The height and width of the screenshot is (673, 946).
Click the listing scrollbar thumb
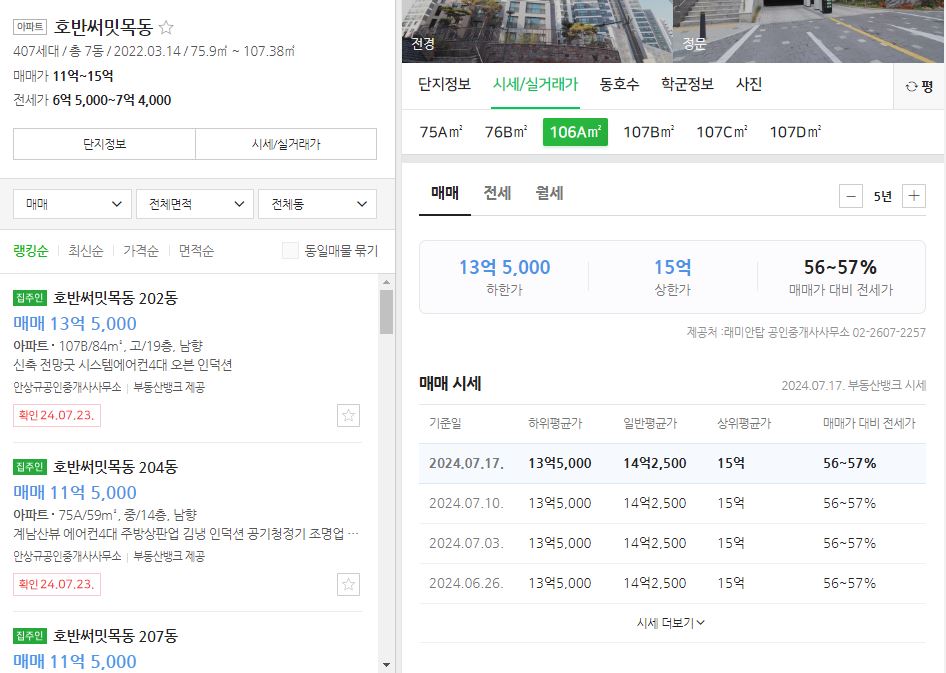coord(387,312)
